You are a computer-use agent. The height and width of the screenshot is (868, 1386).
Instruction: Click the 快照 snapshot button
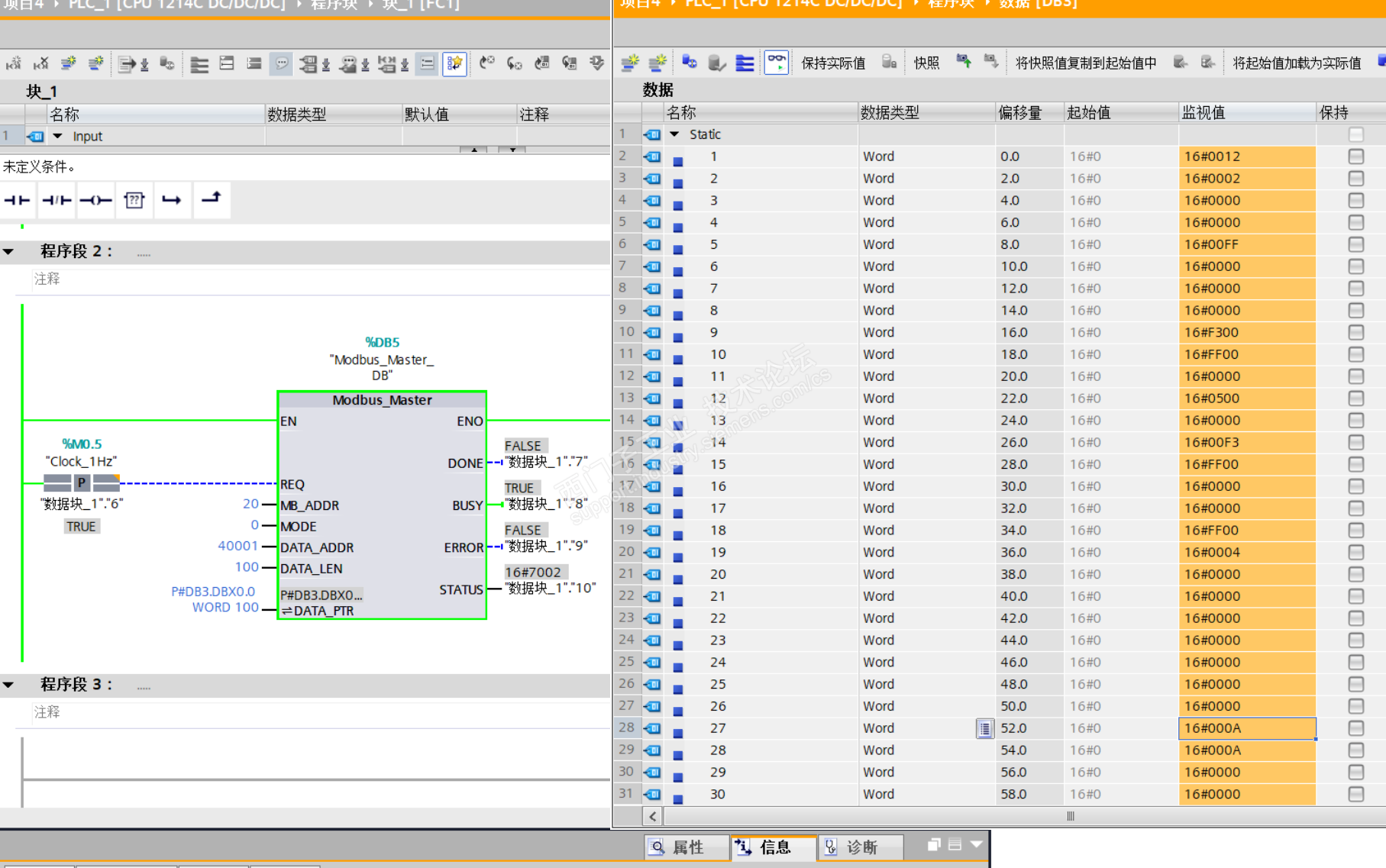tap(926, 63)
